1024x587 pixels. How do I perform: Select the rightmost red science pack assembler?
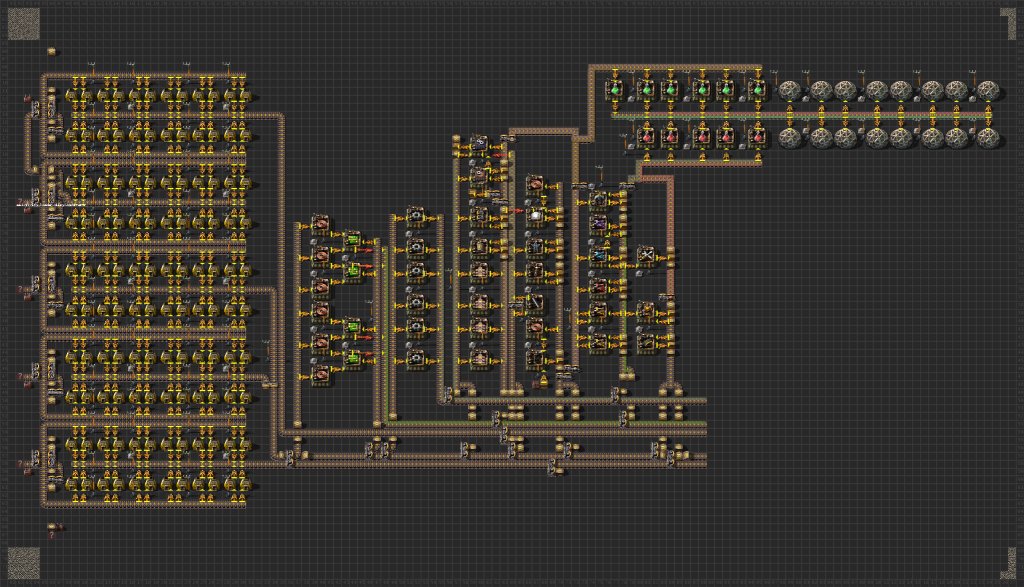click(757, 137)
